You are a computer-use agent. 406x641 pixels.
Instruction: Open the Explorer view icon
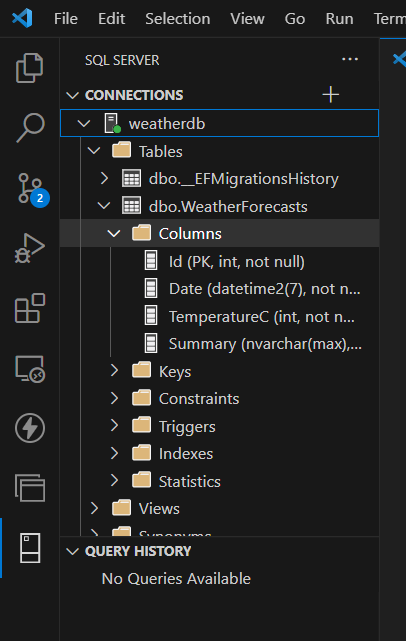[29, 68]
